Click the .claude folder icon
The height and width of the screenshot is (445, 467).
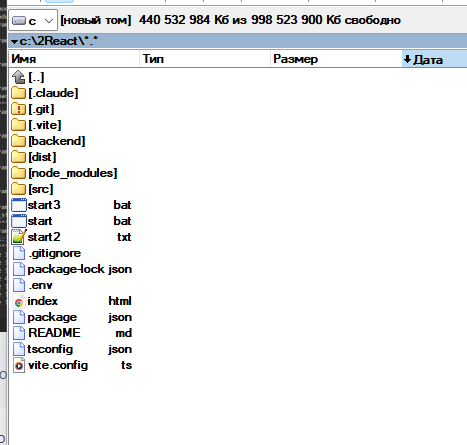coord(18,93)
